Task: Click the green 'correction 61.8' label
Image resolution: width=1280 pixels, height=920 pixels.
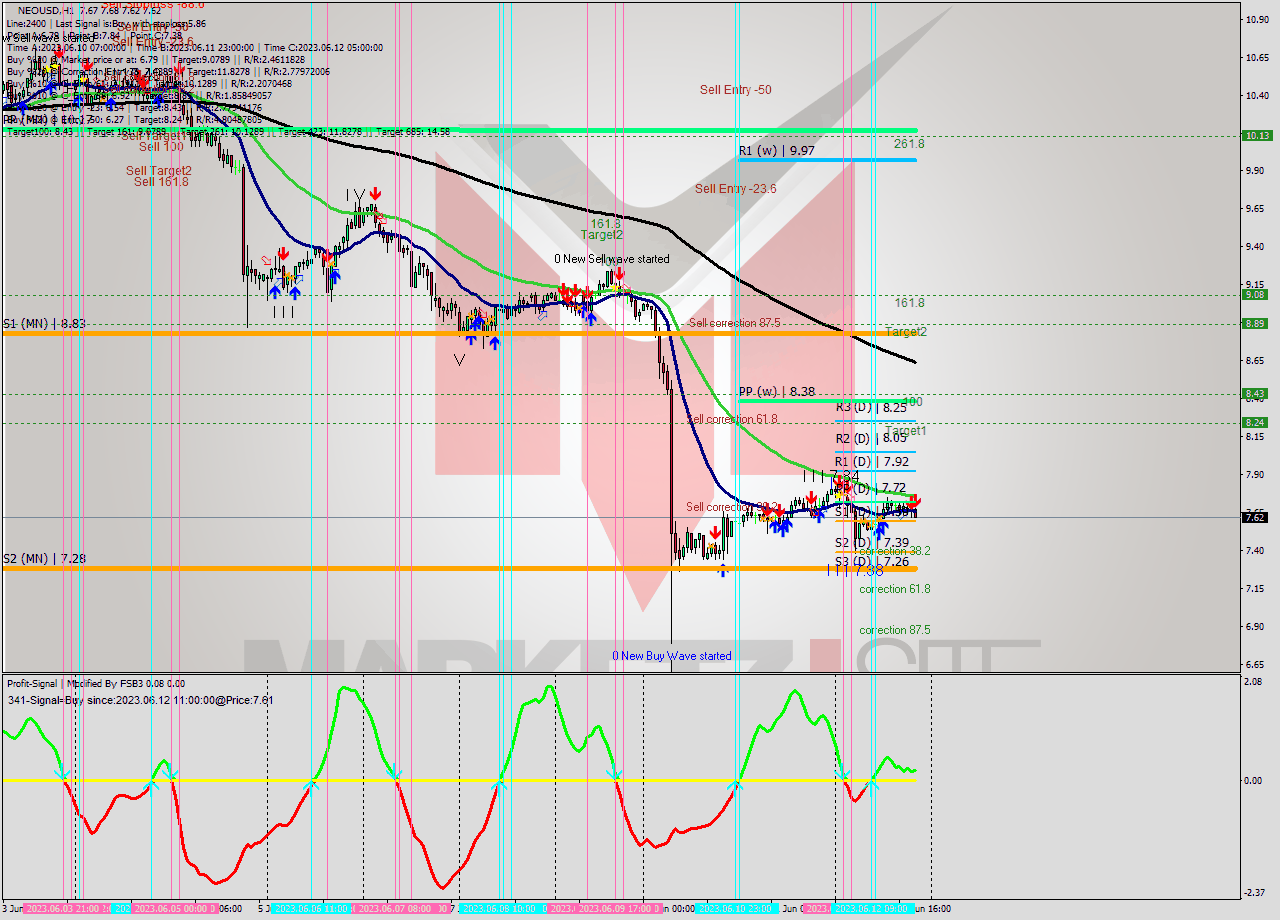Action: point(894,589)
